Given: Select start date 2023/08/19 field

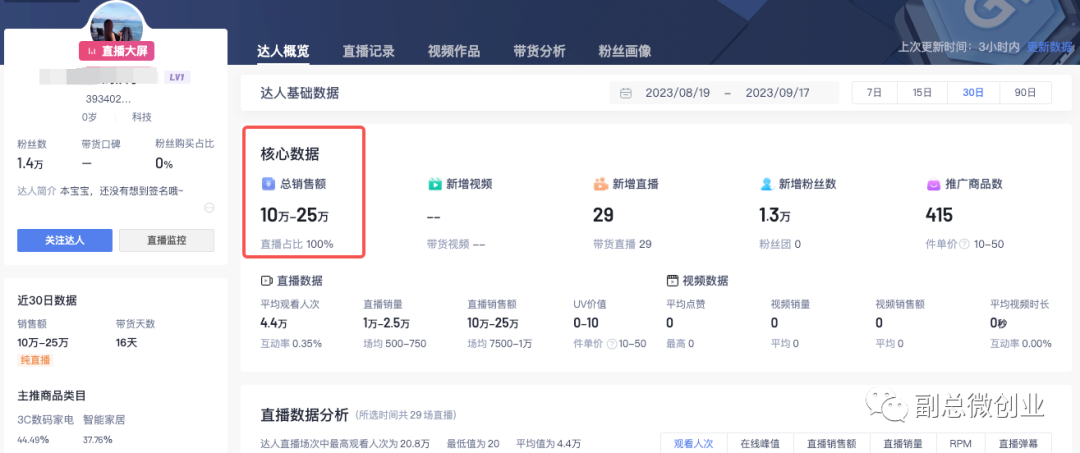Looking at the screenshot, I should click(x=678, y=93).
